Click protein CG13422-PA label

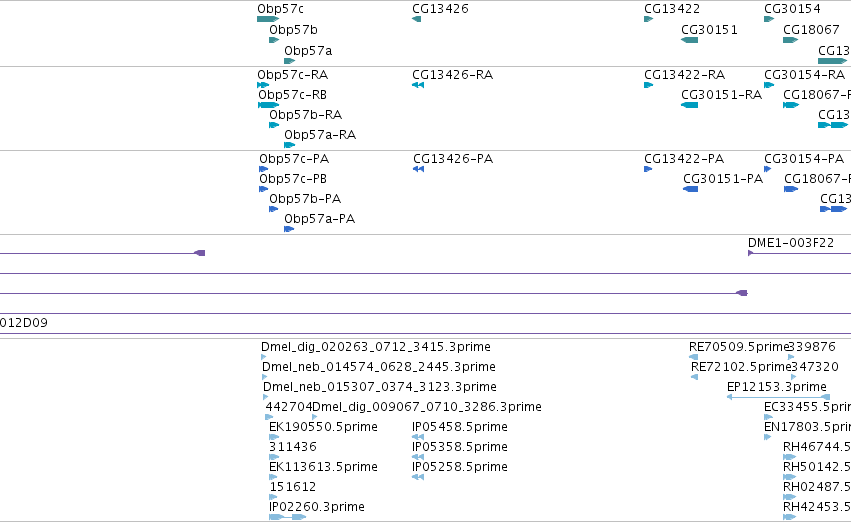[684, 159]
